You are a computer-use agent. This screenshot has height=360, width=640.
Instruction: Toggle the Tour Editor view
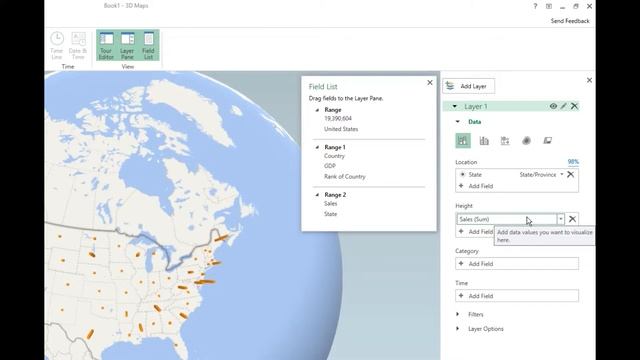pos(106,46)
